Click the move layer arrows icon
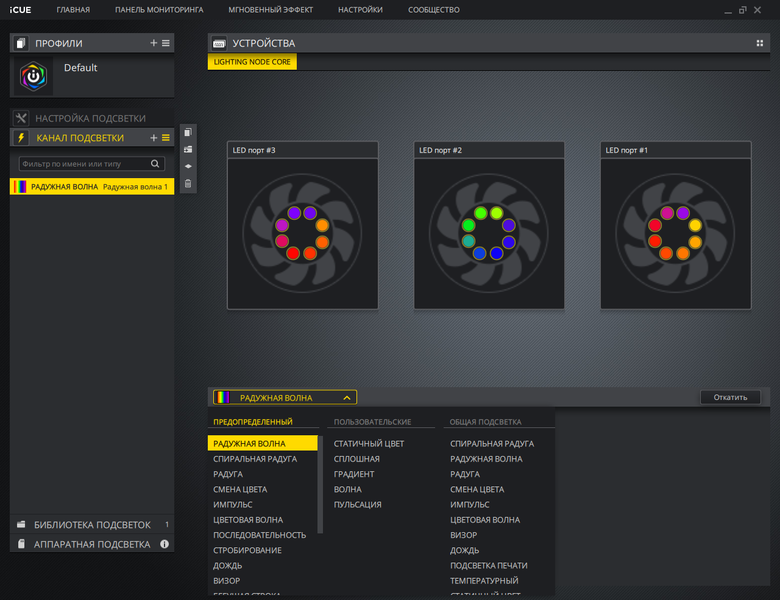780x600 pixels. click(188, 166)
